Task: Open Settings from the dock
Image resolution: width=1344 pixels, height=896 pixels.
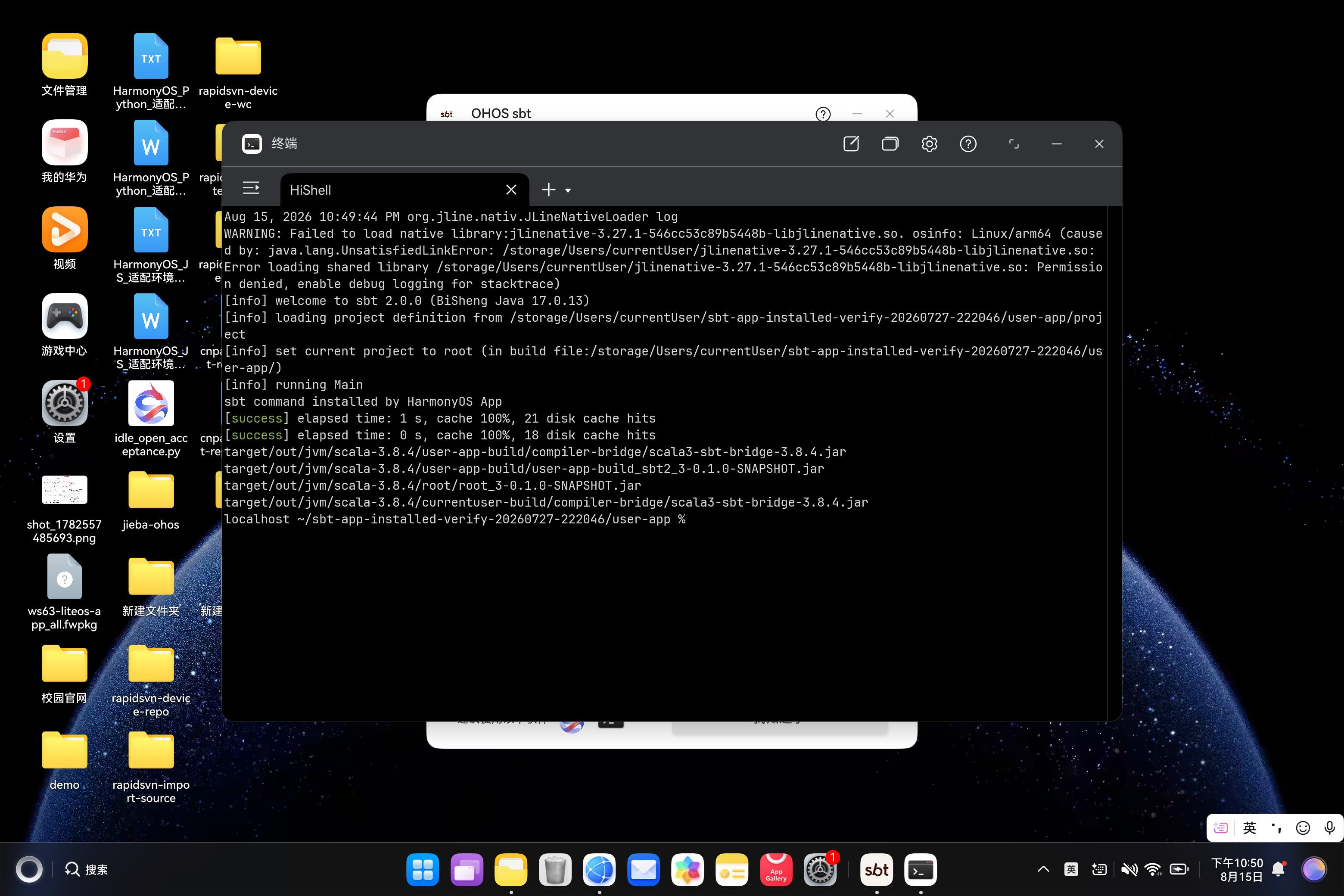Action: [820, 870]
